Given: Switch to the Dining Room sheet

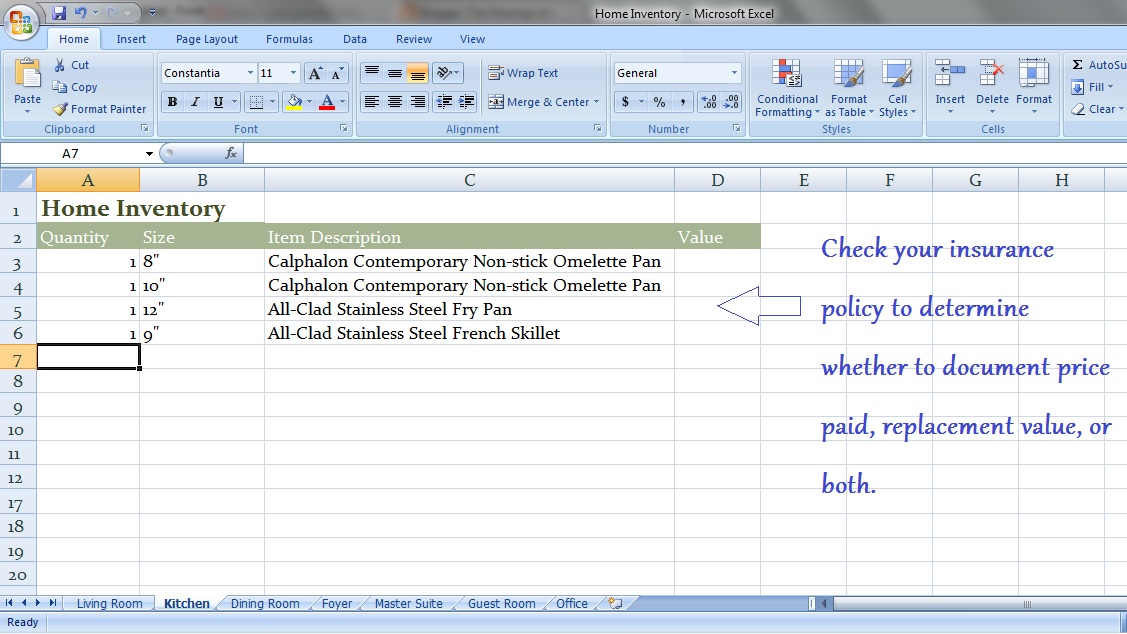Looking at the screenshot, I should click(x=264, y=604).
